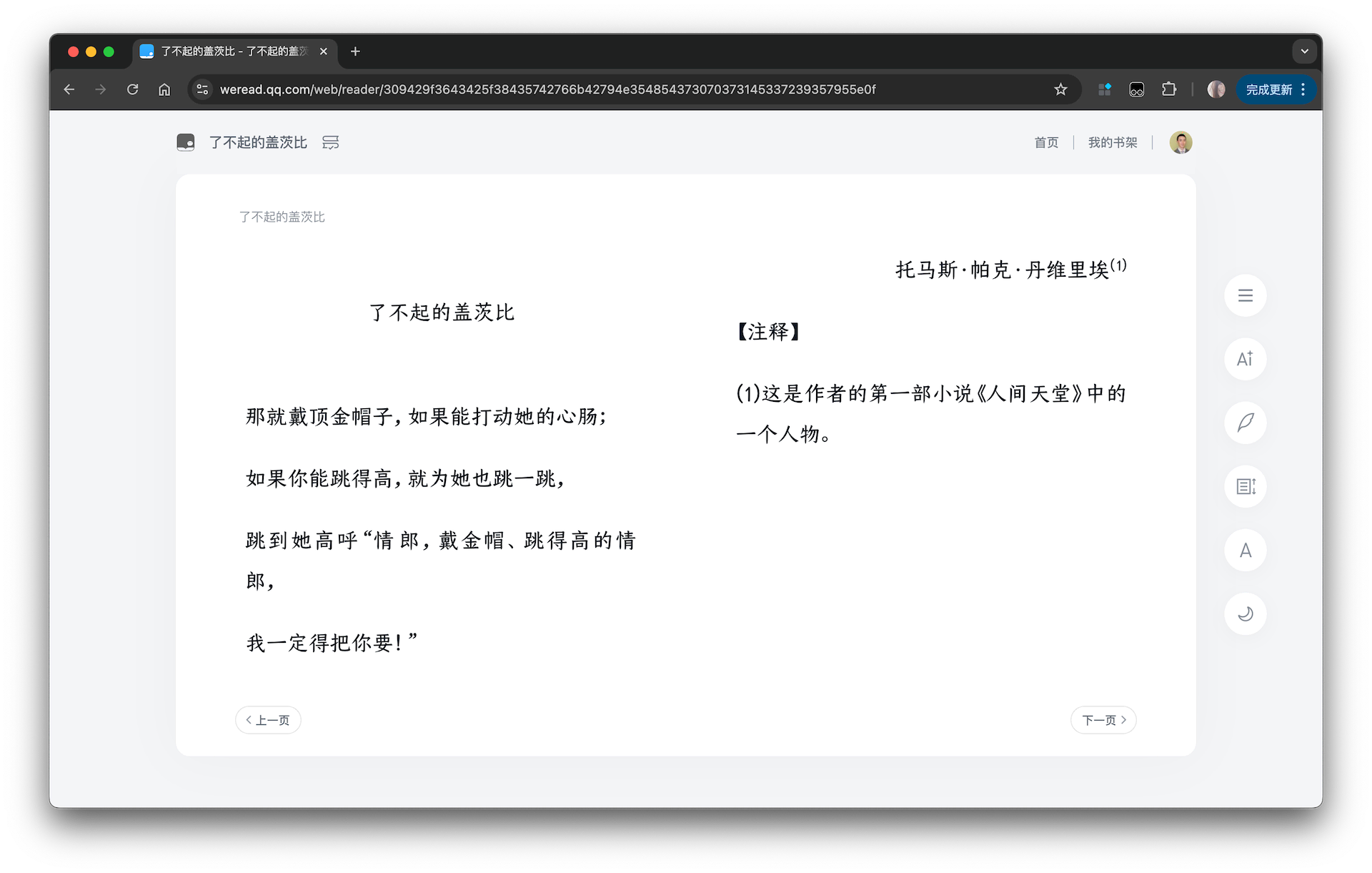Viewport: 1372px width, 873px height.
Task: Open the table of contents sidebar
Action: click(1246, 295)
